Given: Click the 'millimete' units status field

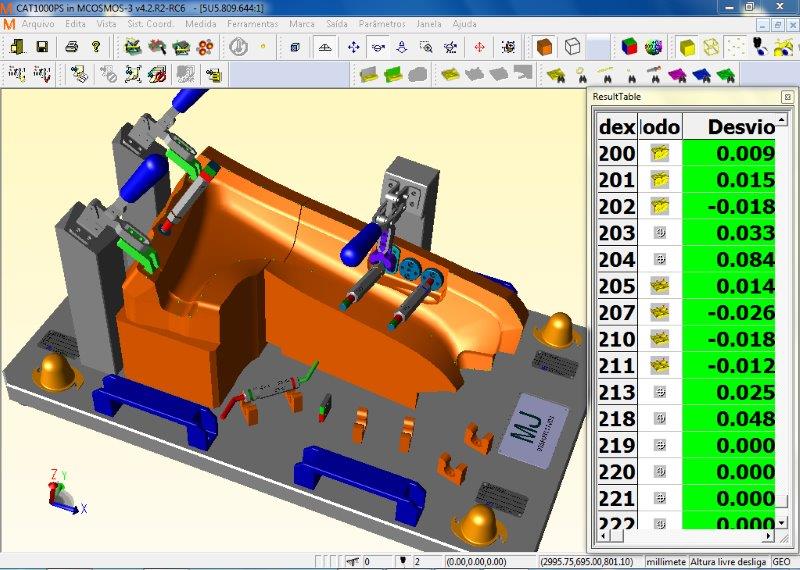Looking at the screenshot, I should point(666,561).
